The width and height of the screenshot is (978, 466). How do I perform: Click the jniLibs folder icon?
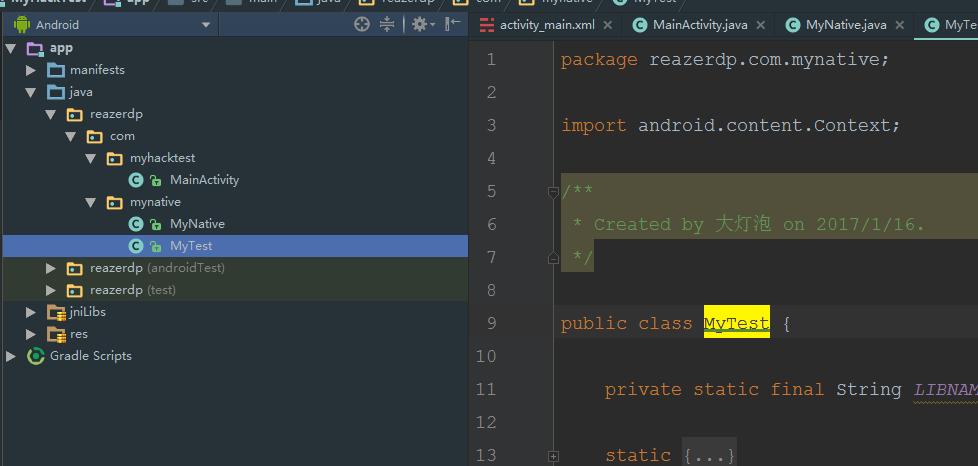point(57,313)
